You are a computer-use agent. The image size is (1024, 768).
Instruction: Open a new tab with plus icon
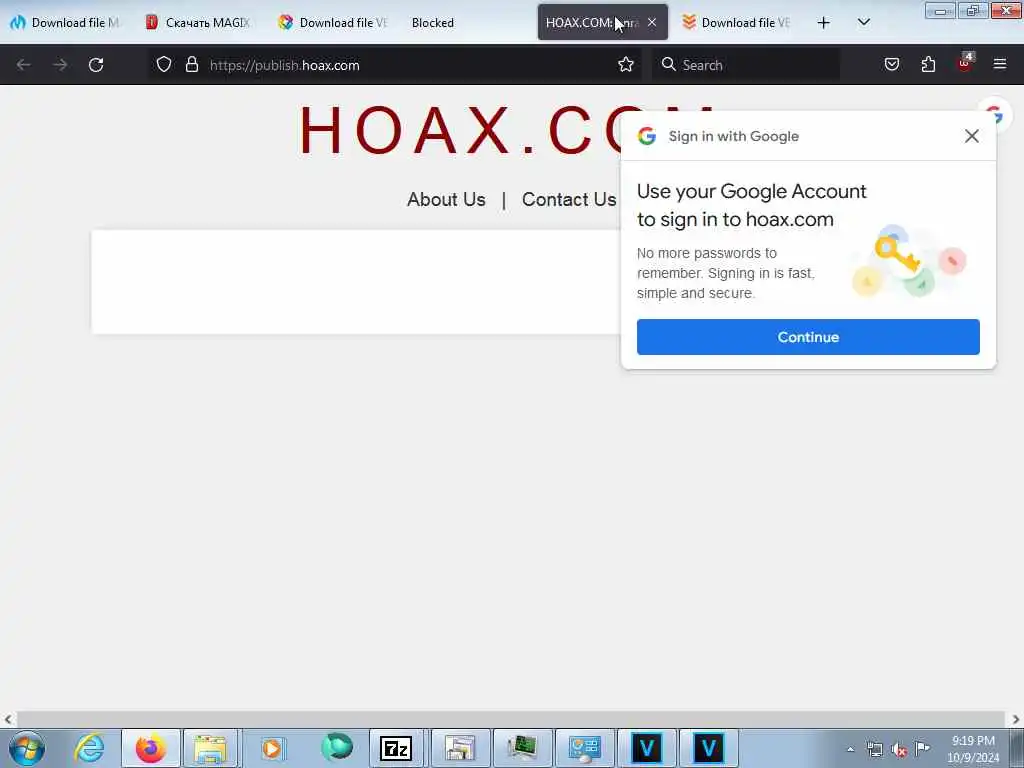(x=824, y=23)
